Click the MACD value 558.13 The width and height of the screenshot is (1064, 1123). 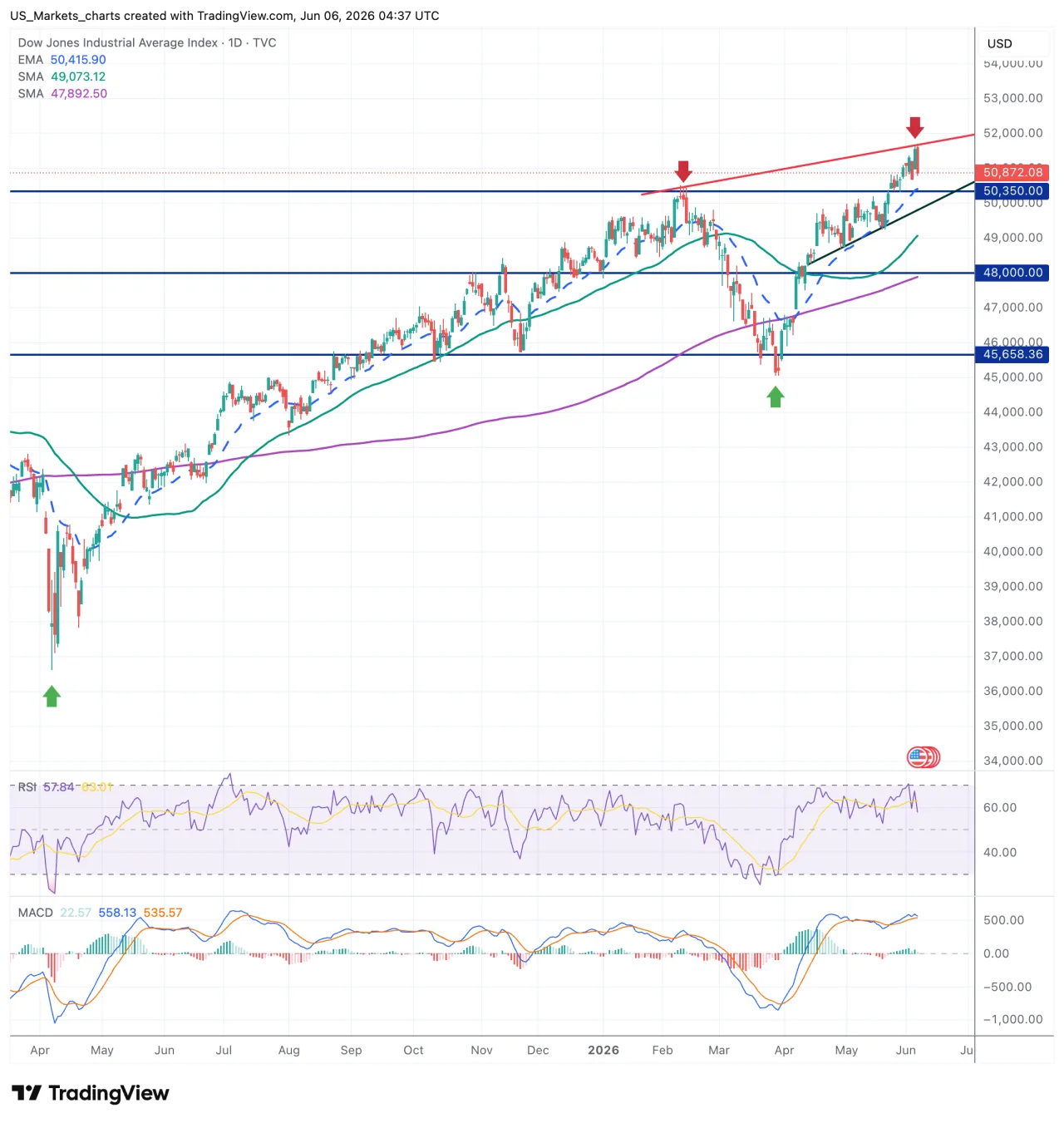coord(117,913)
